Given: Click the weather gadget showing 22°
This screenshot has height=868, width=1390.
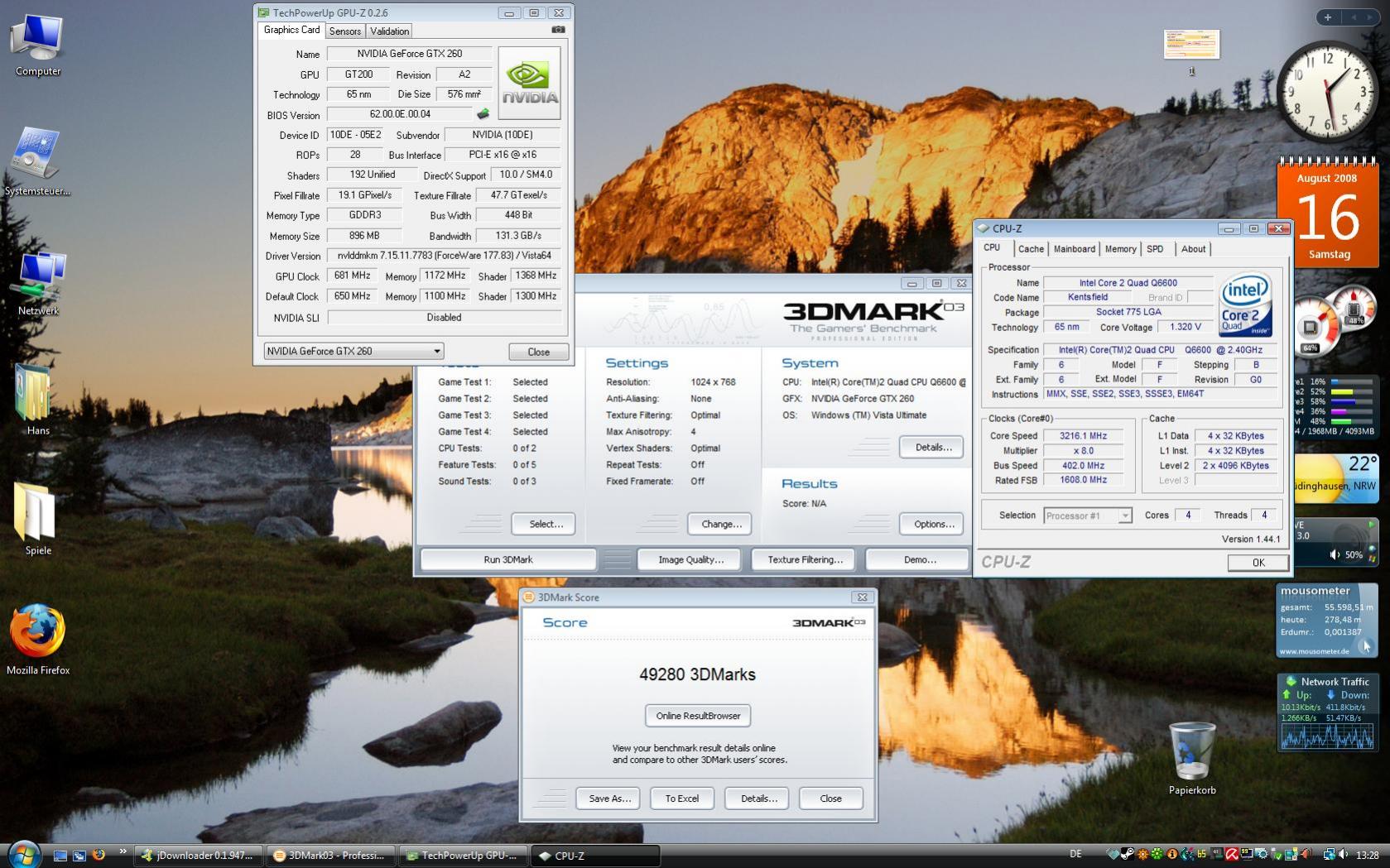Looking at the screenshot, I should pyautogui.click(x=1335, y=478).
